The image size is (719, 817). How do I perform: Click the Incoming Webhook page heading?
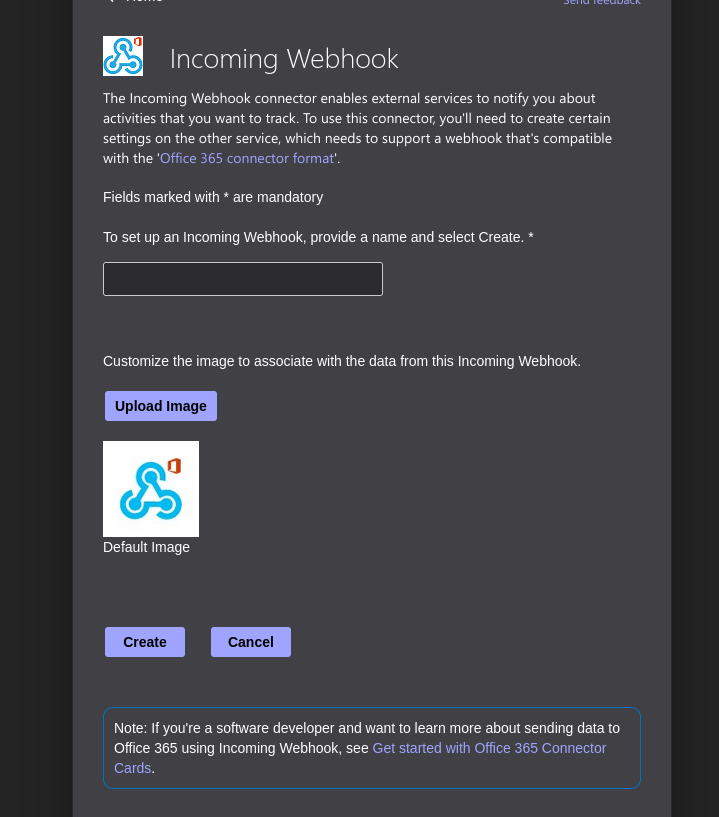coord(284,59)
